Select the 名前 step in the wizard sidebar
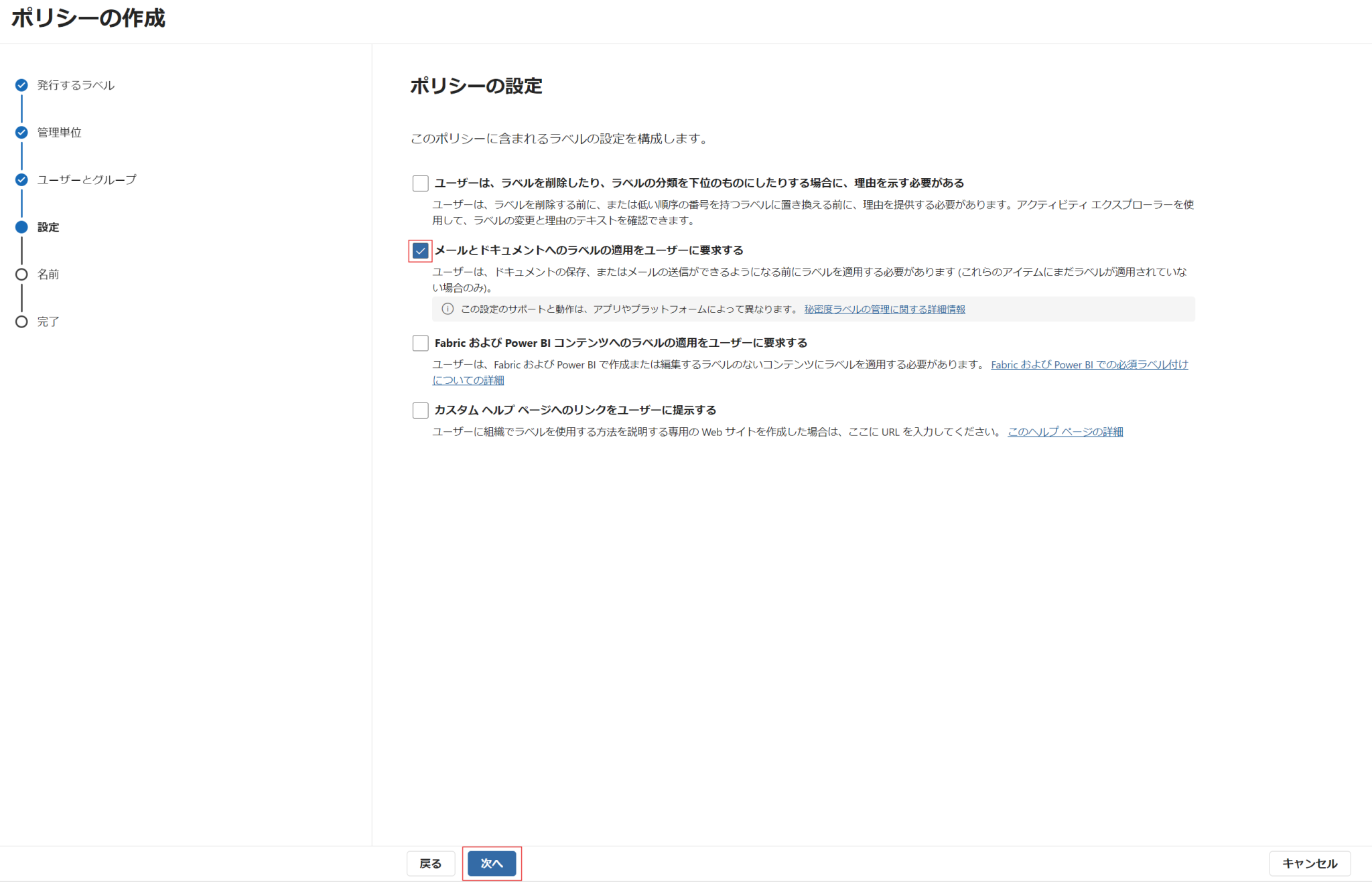The image size is (1372, 882). pos(49,274)
